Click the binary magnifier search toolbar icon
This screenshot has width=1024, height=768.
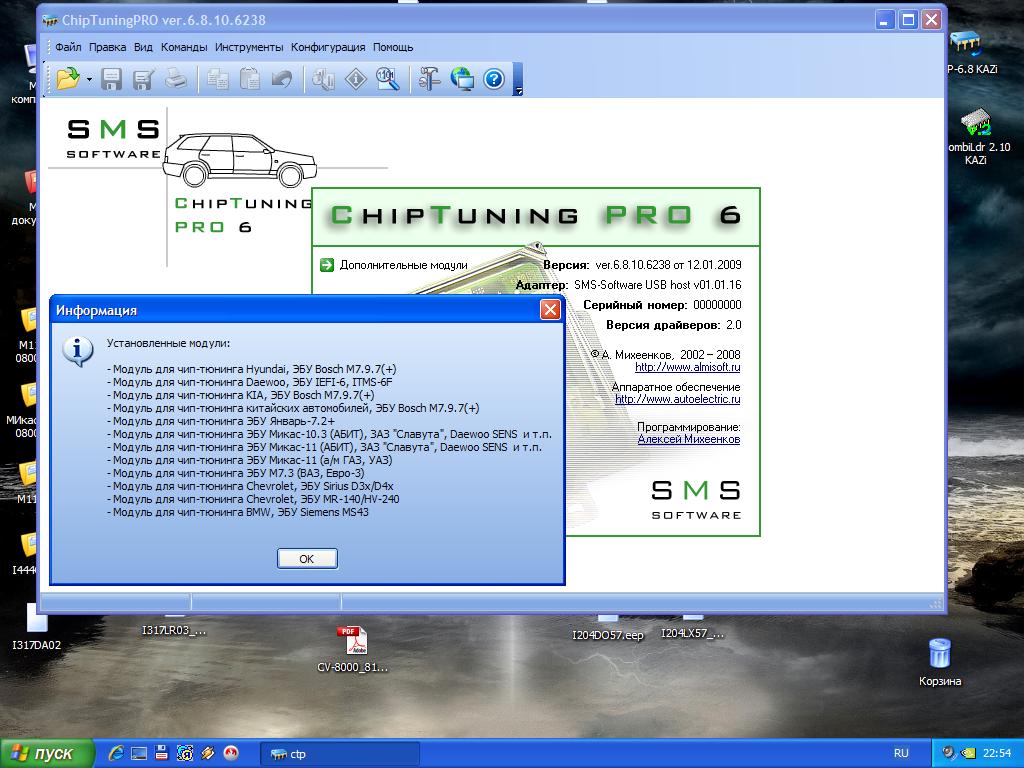point(388,79)
